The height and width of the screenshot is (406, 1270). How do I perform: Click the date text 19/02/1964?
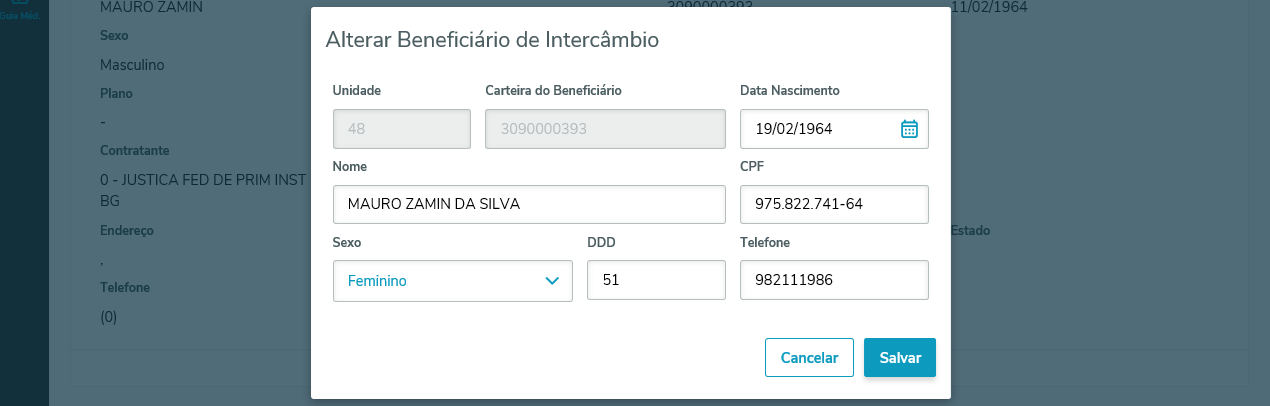click(795, 128)
